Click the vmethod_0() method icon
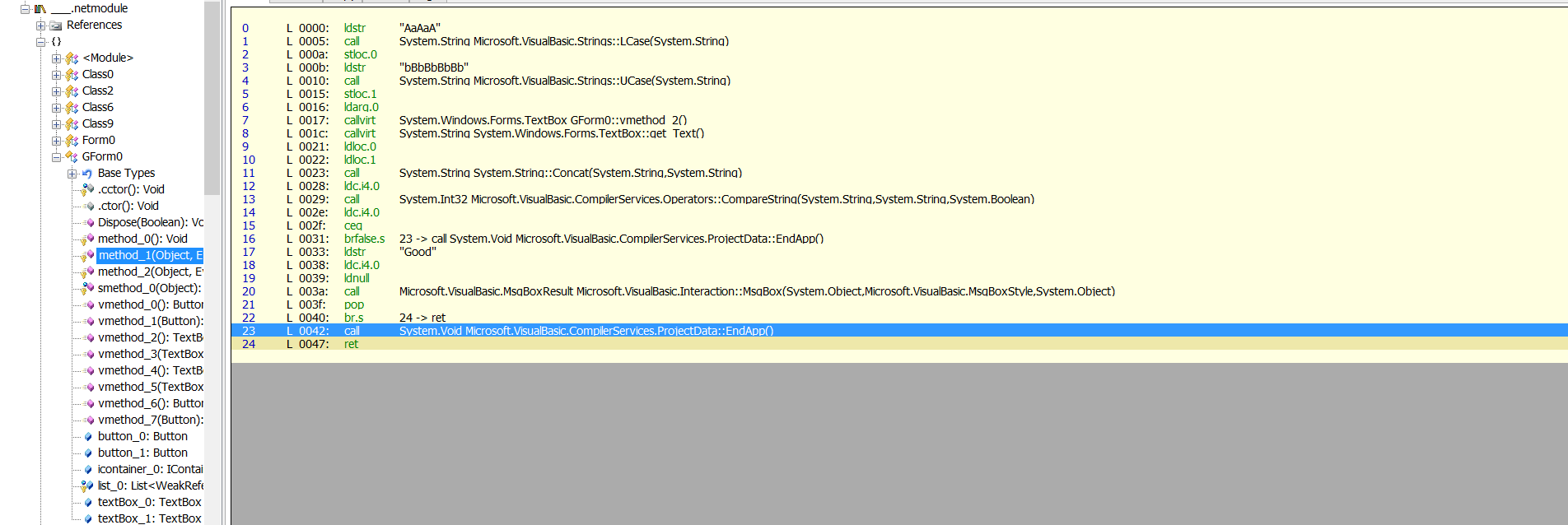 (x=88, y=305)
